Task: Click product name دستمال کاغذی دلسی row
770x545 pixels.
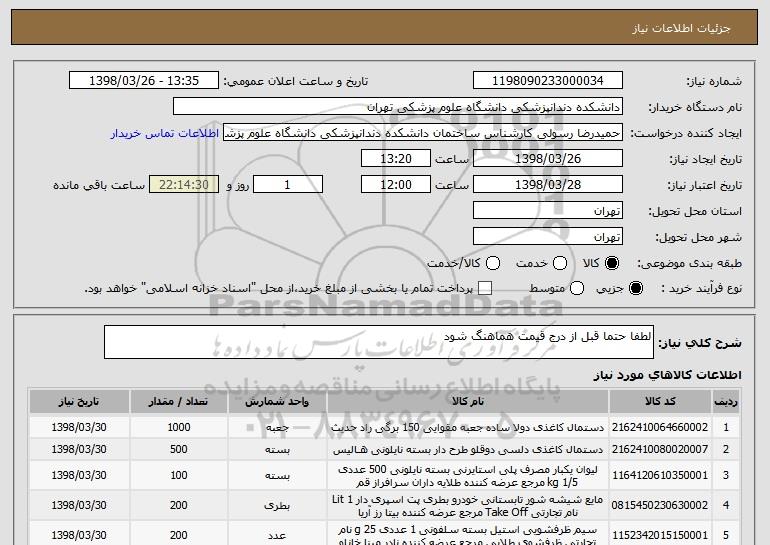Action: [468, 450]
